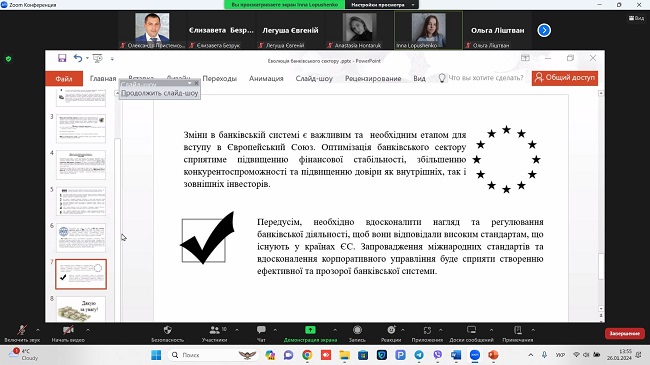Screen dimensions: 650x365
Task: Click the Save icon in PowerPoint toolbar
Action: point(62,58)
